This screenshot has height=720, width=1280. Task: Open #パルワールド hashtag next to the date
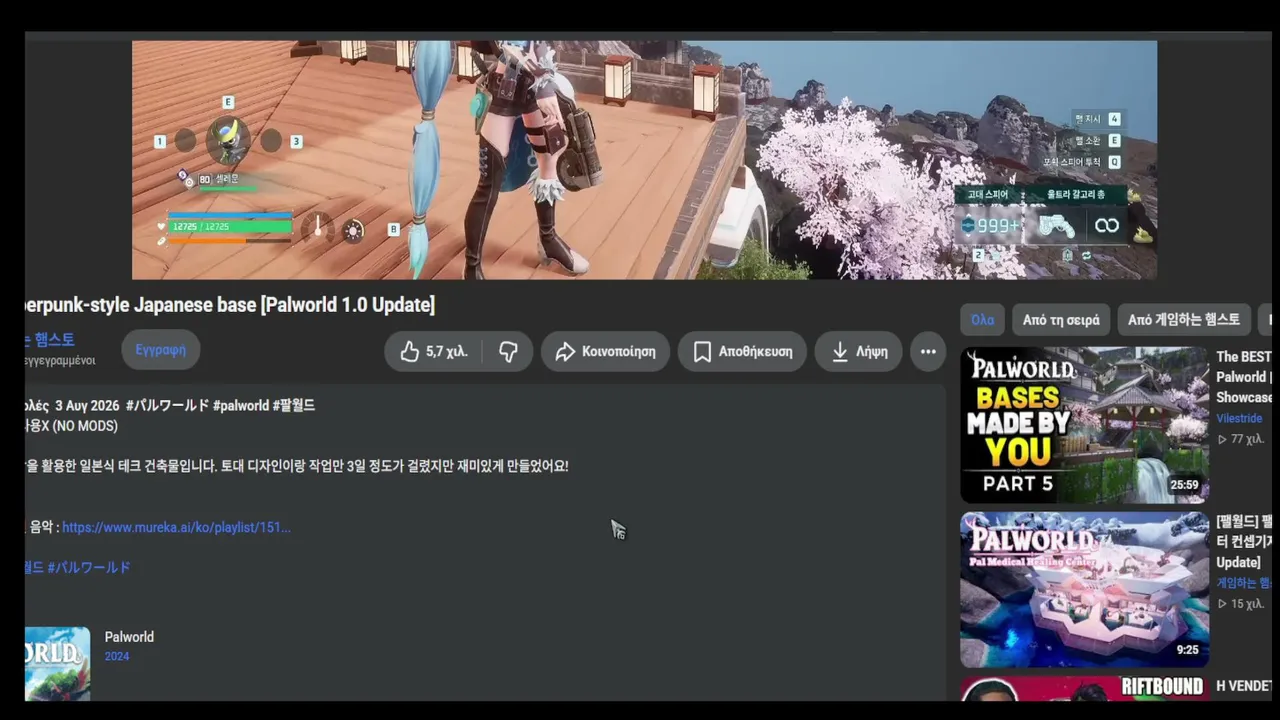(168, 405)
